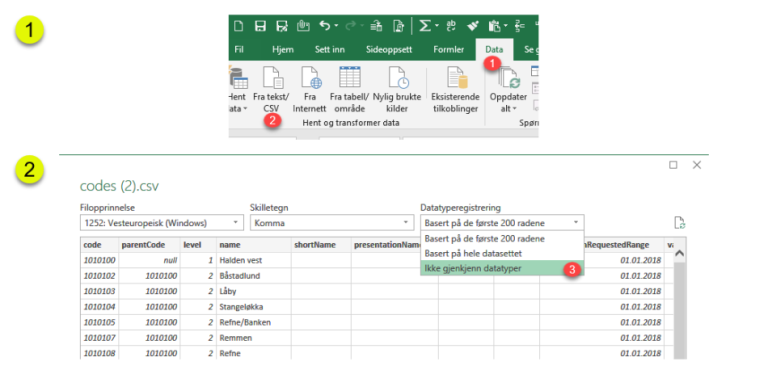
Task: Click the cell with code 1010100
Action: click(x=99, y=260)
